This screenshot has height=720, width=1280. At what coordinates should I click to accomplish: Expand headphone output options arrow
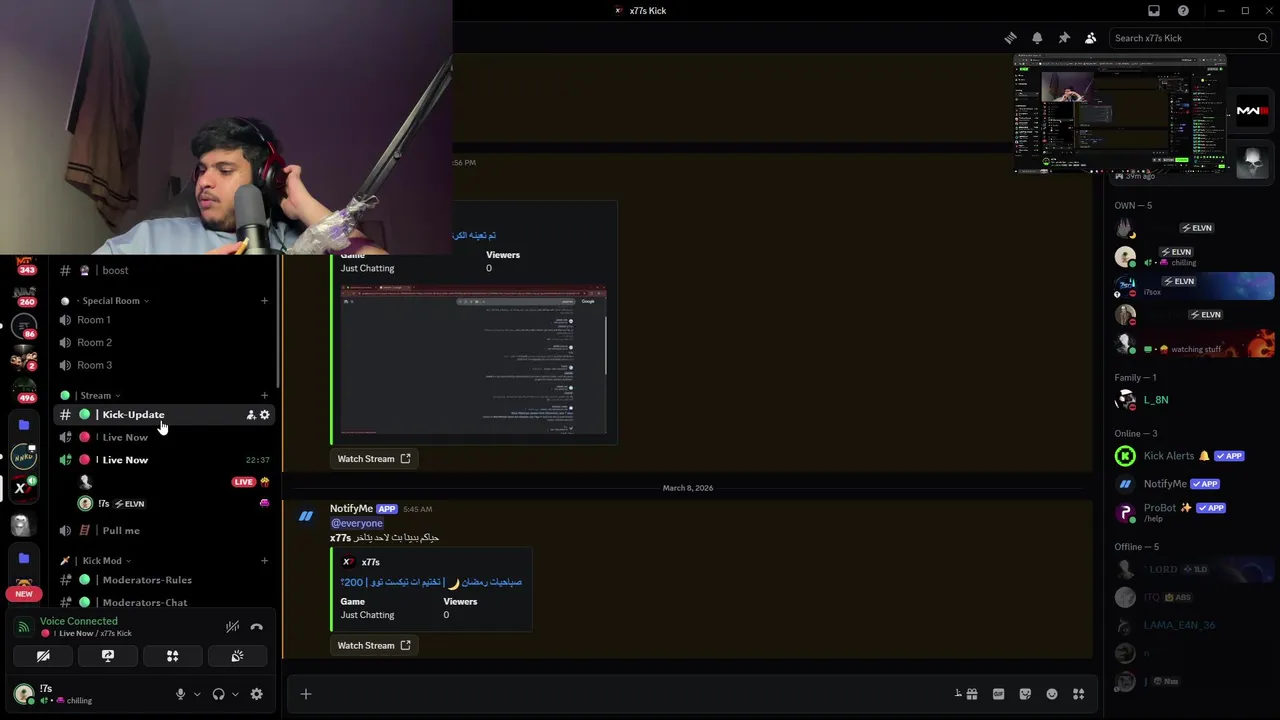click(235, 694)
